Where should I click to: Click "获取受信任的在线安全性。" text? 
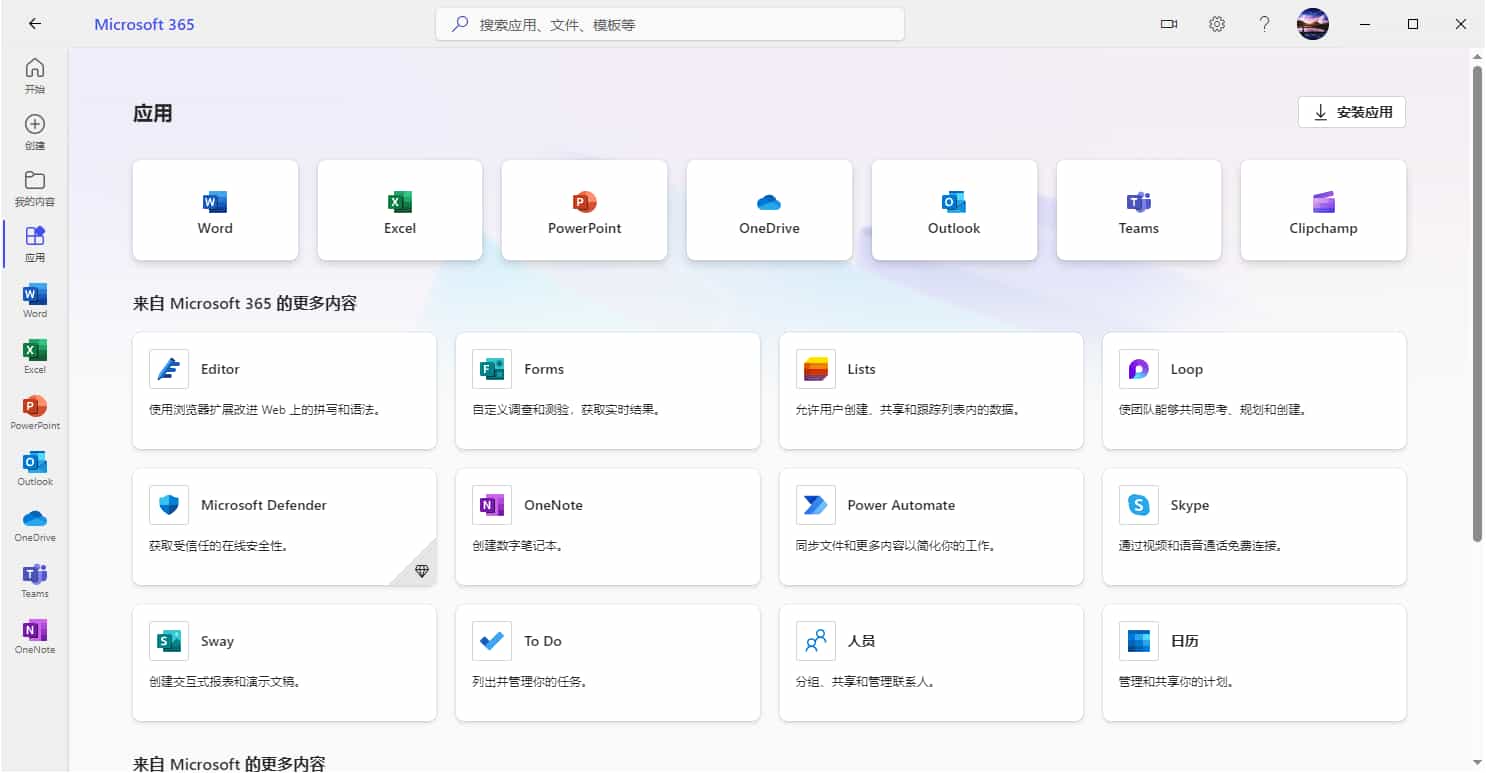coord(219,546)
